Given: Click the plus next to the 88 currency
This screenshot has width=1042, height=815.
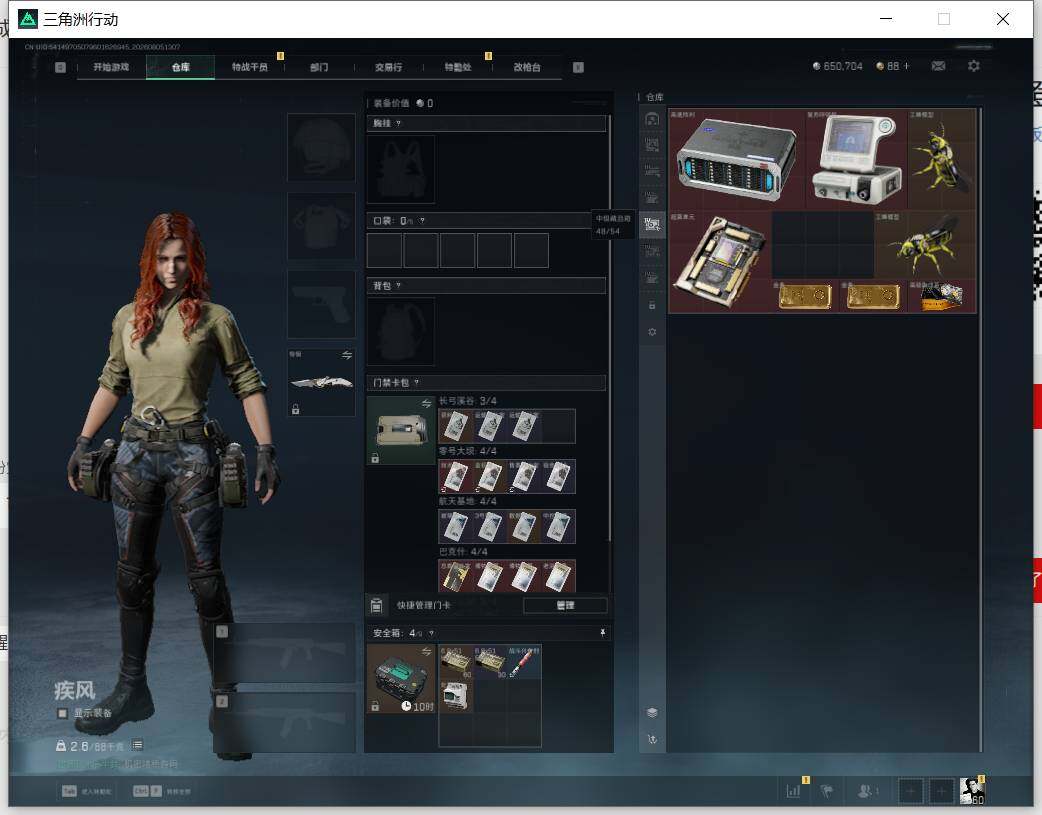Looking at the screenshot, I should pos(906,66).
